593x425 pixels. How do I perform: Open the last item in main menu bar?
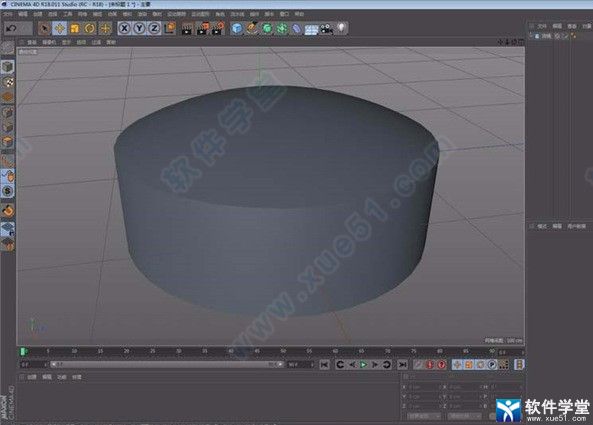(x=299, y=14)
